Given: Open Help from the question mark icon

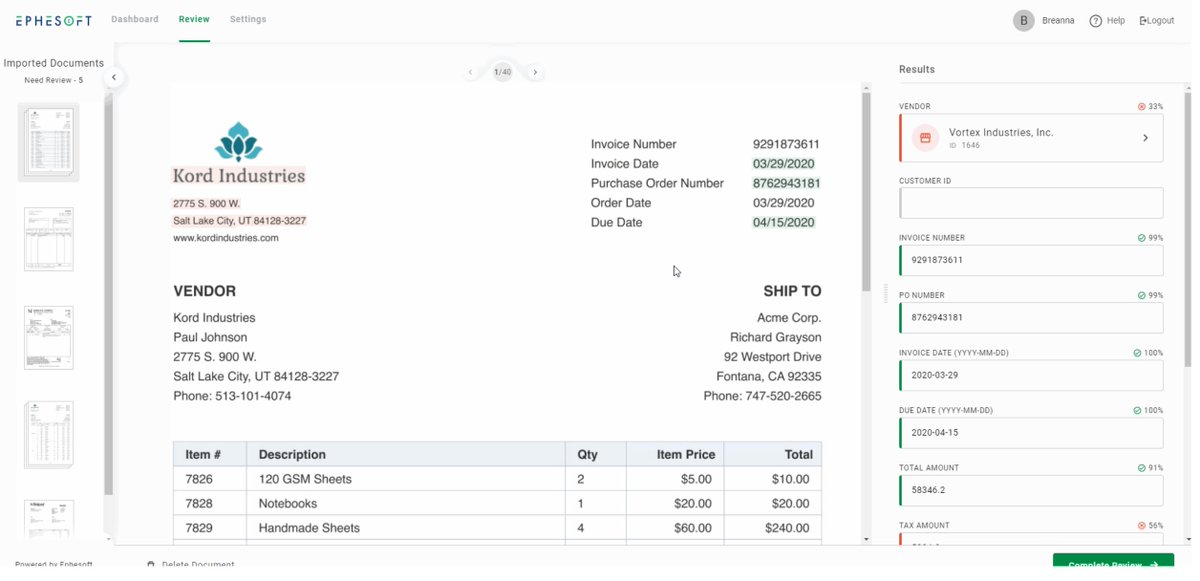Looking at the screenshot, I should point(1096,21).
